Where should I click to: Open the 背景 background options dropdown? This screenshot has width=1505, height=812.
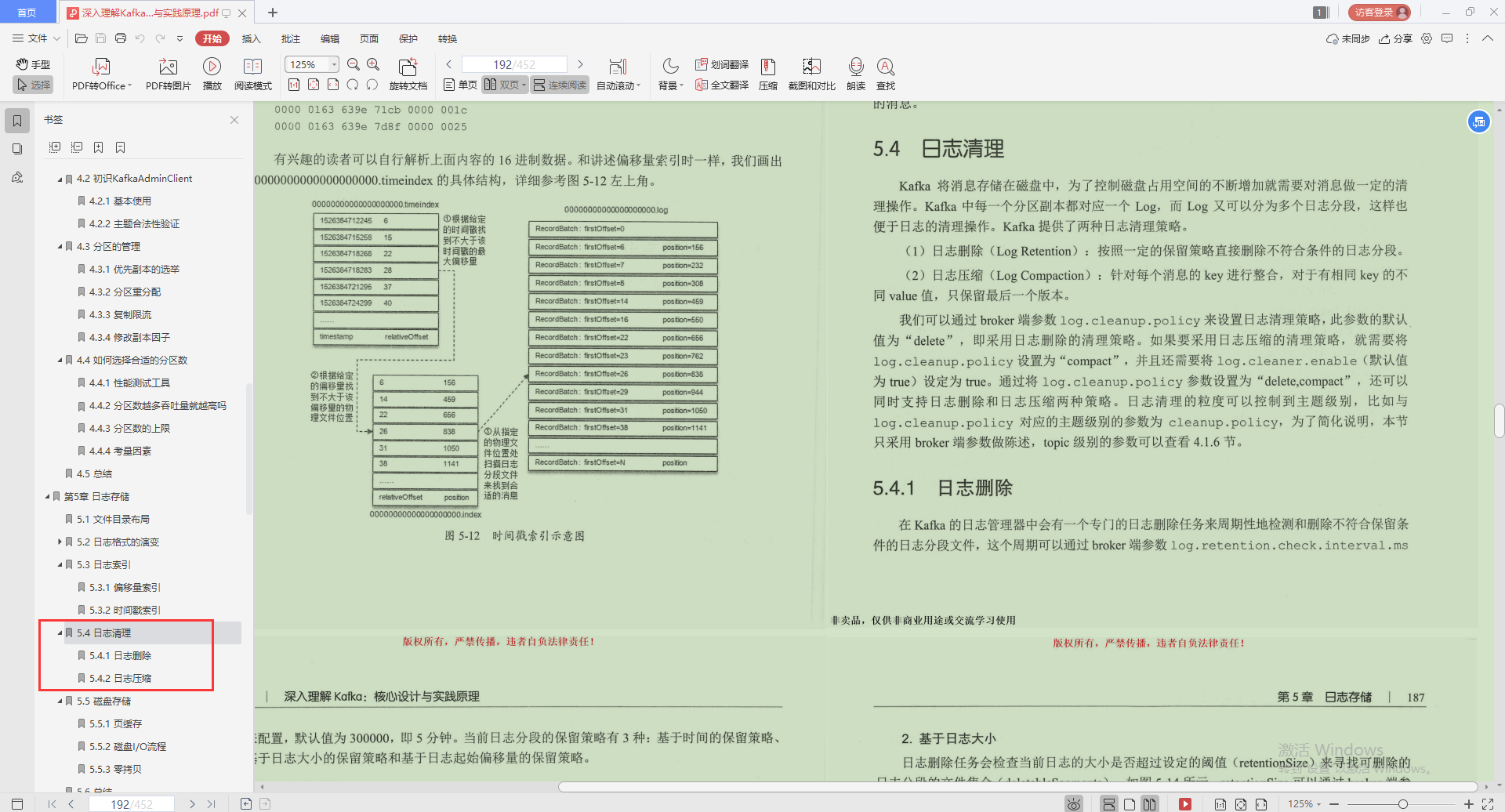click(x=670, y=85)
